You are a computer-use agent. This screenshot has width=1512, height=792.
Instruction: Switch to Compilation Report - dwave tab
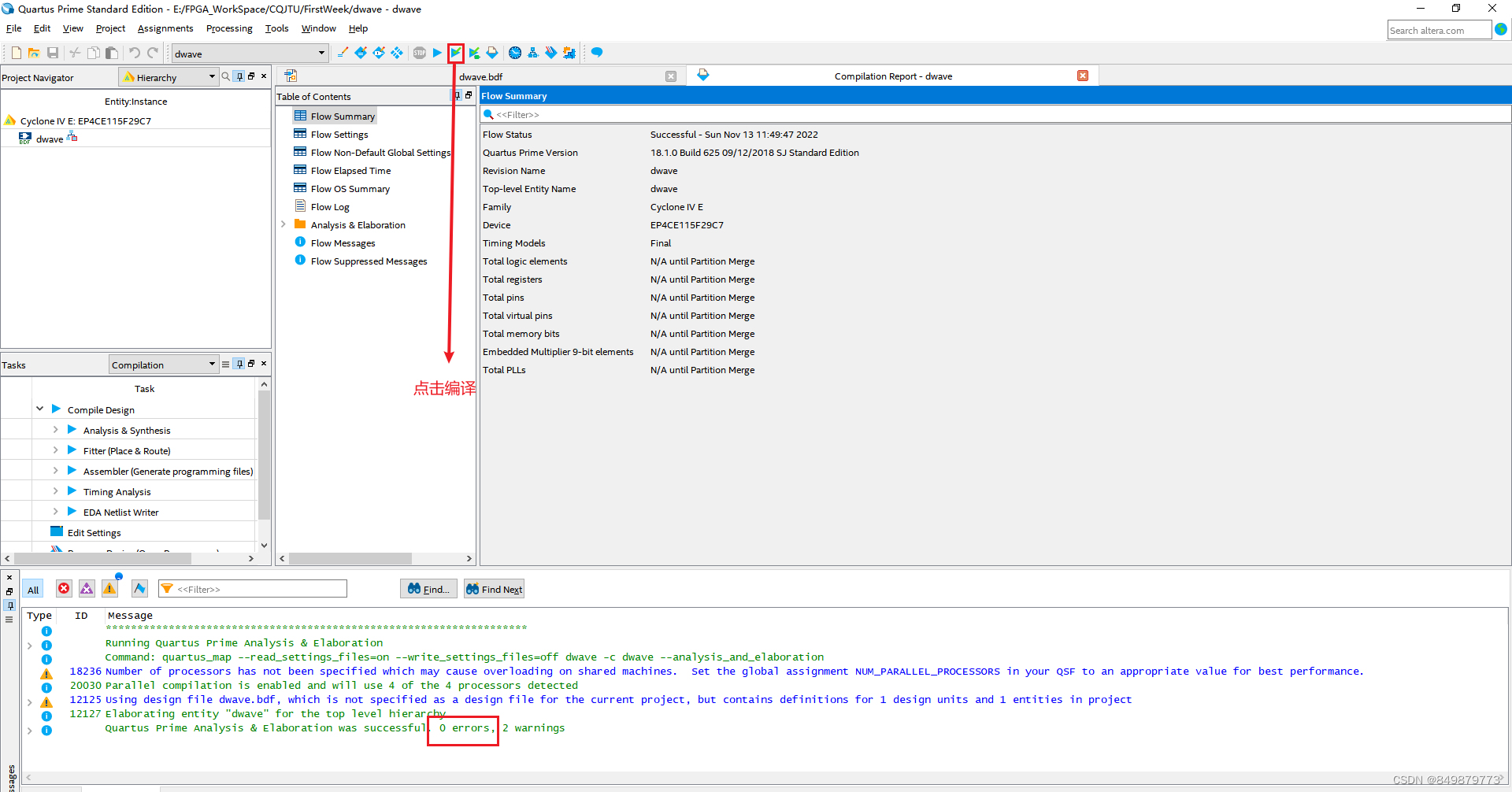coord(892,76)
